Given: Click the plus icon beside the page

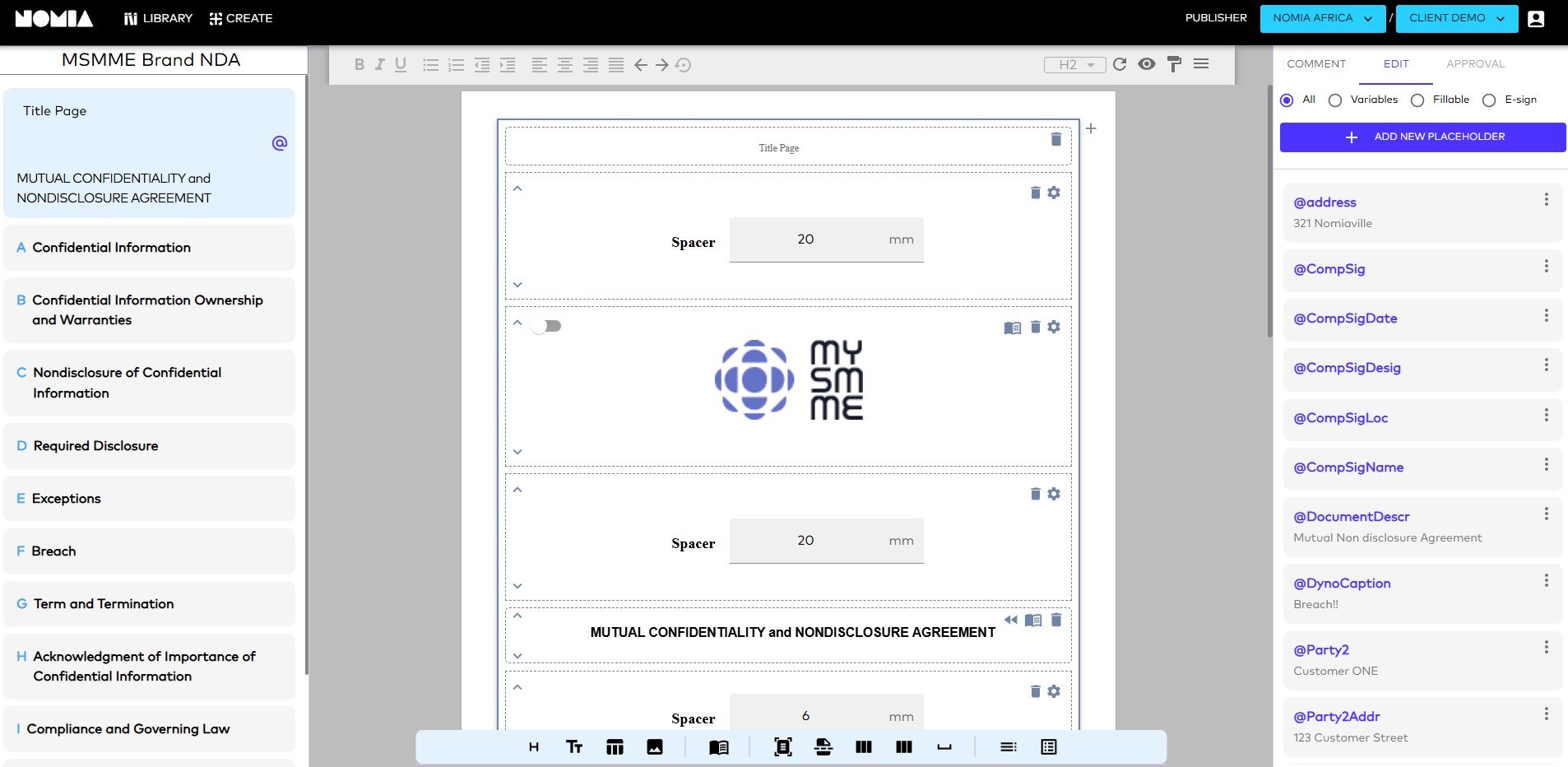Looking at the screenshot, I should 1091,128.
